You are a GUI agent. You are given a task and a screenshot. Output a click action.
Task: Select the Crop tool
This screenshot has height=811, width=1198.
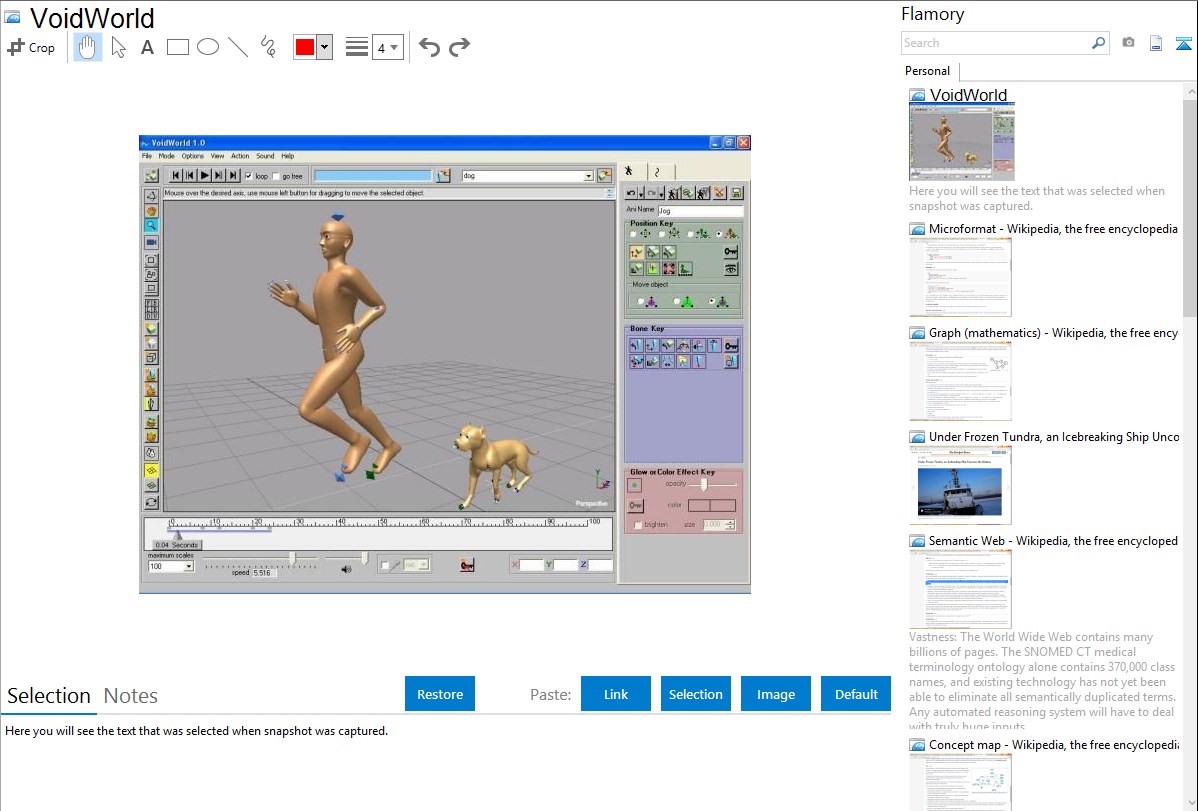point(31,47)
